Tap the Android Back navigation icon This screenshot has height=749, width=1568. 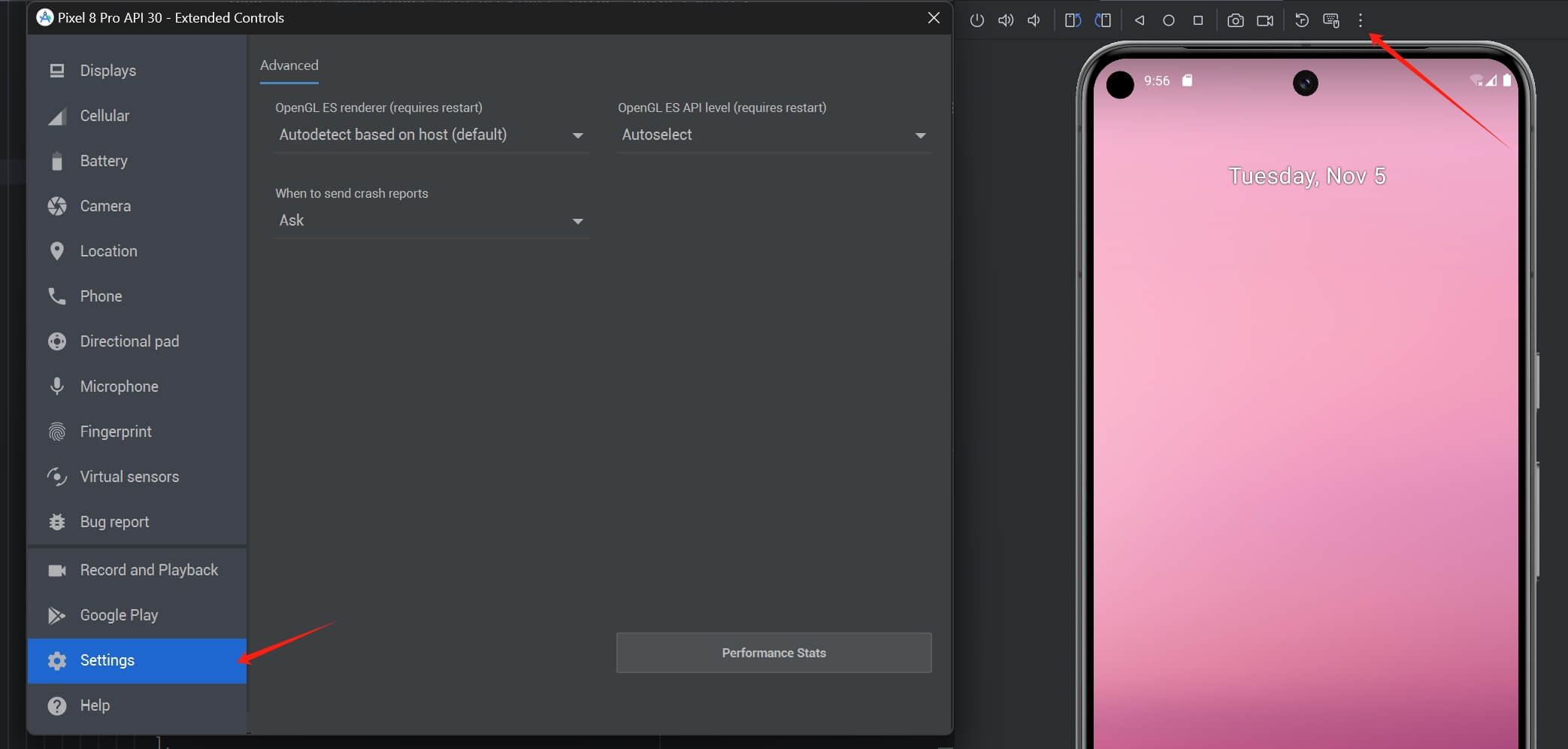coord(1139,20)
